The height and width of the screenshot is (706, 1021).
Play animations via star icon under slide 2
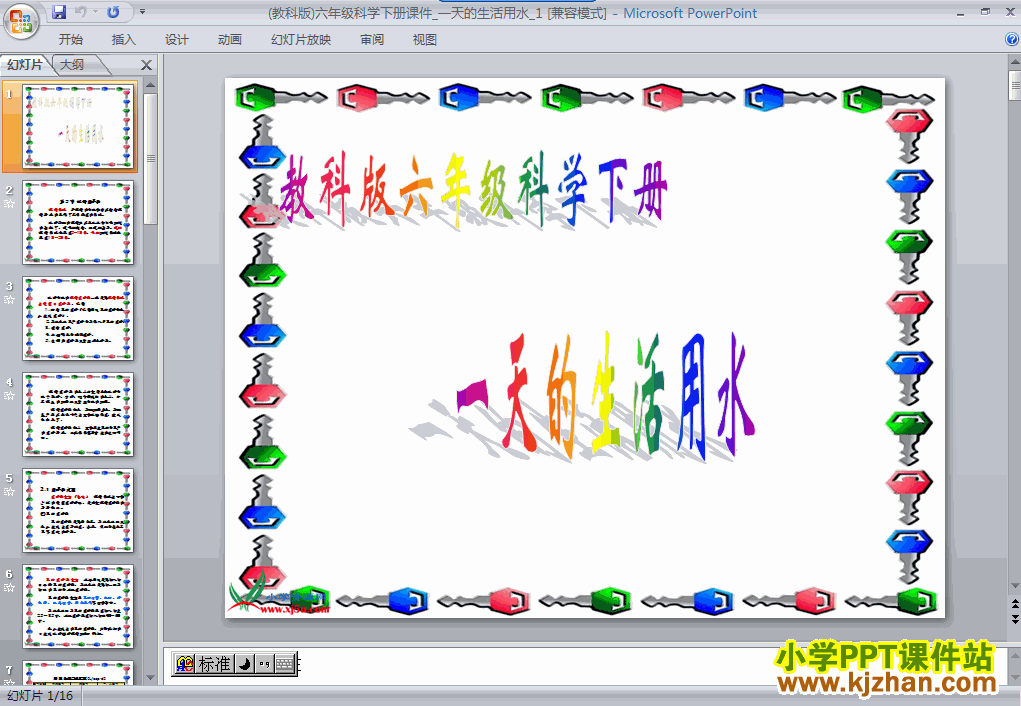coord(9,204)
